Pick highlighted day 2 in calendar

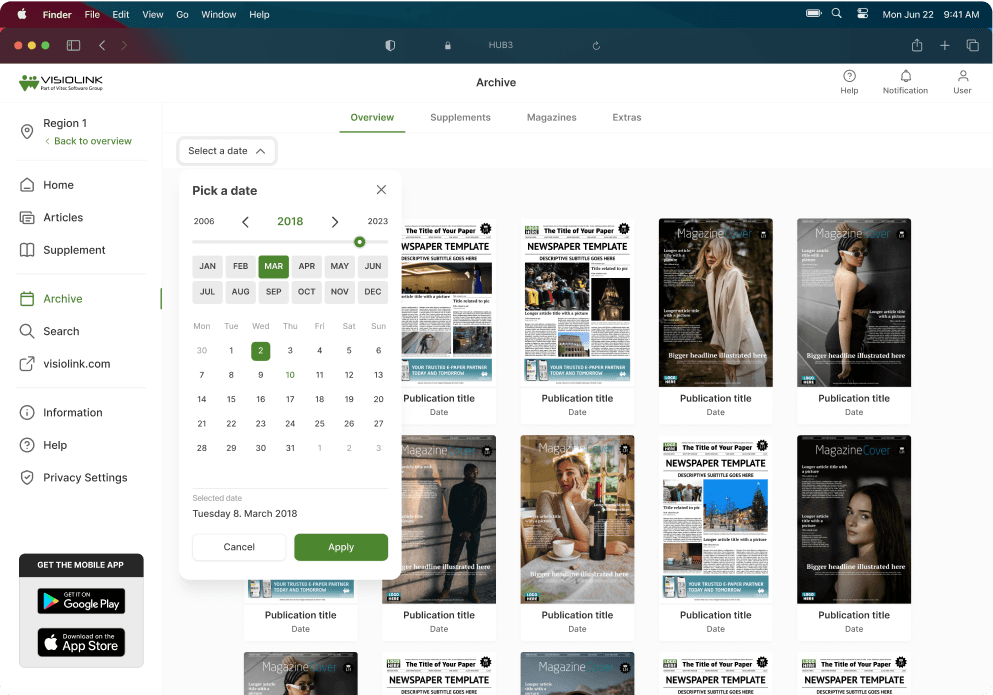coord(260,350)
